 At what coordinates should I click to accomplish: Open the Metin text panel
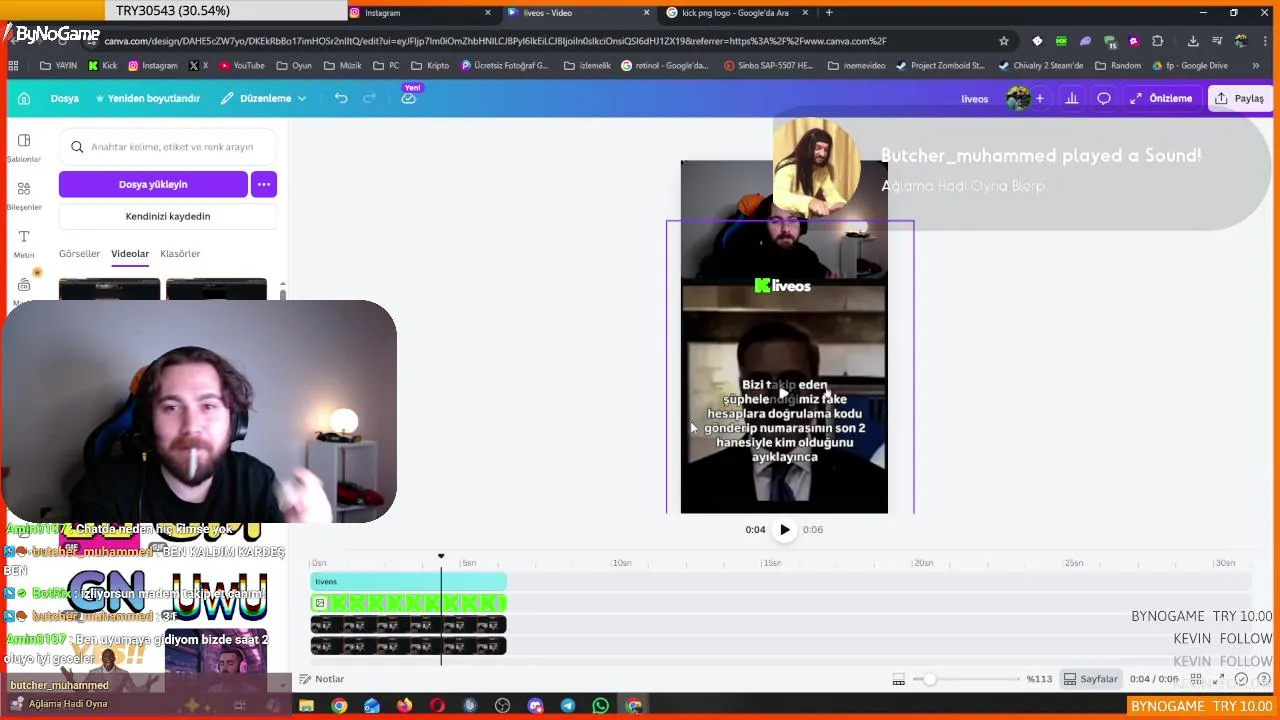24,243
